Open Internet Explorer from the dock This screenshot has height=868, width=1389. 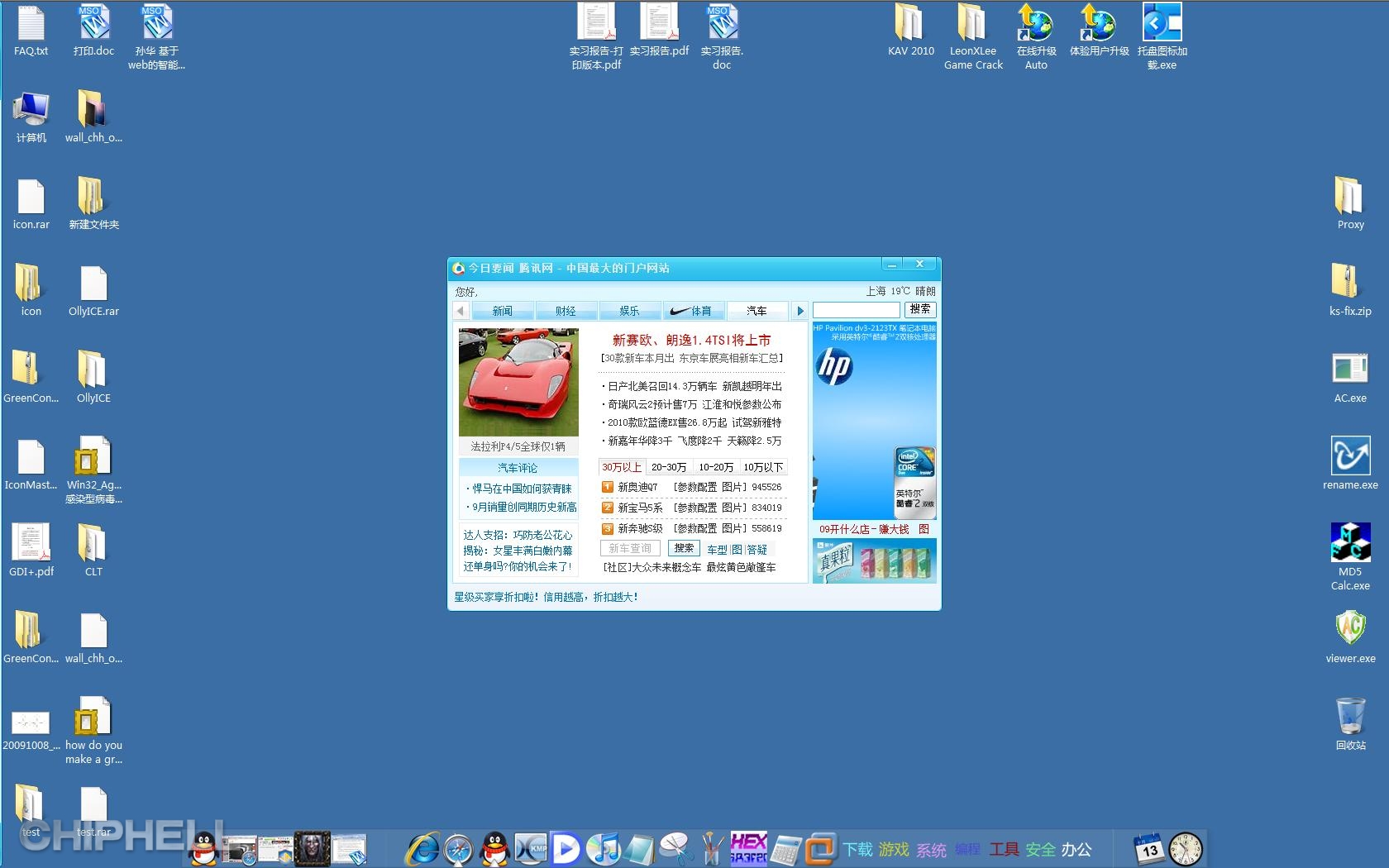click(423, 849)
